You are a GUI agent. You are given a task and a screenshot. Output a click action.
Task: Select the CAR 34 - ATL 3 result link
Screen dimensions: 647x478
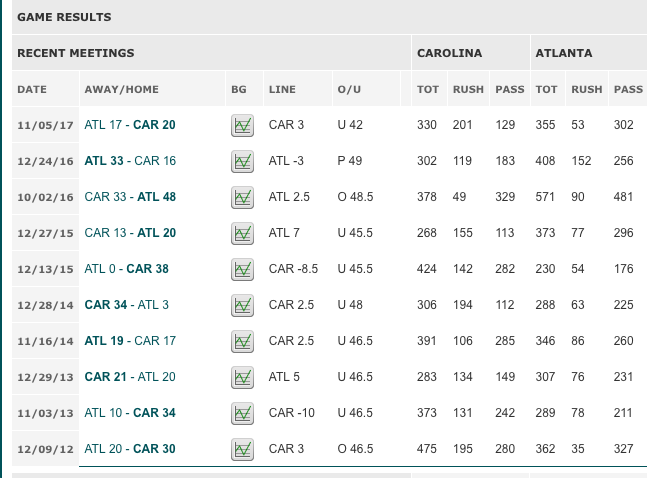127,305
